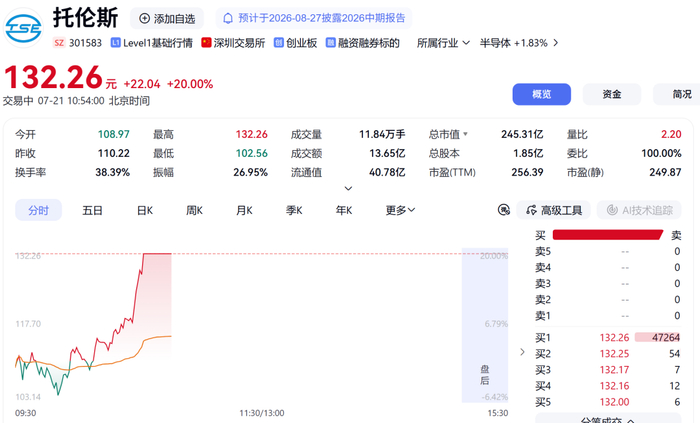Select the 月K chart tab

pyautogui.click(x=244, y=210)
